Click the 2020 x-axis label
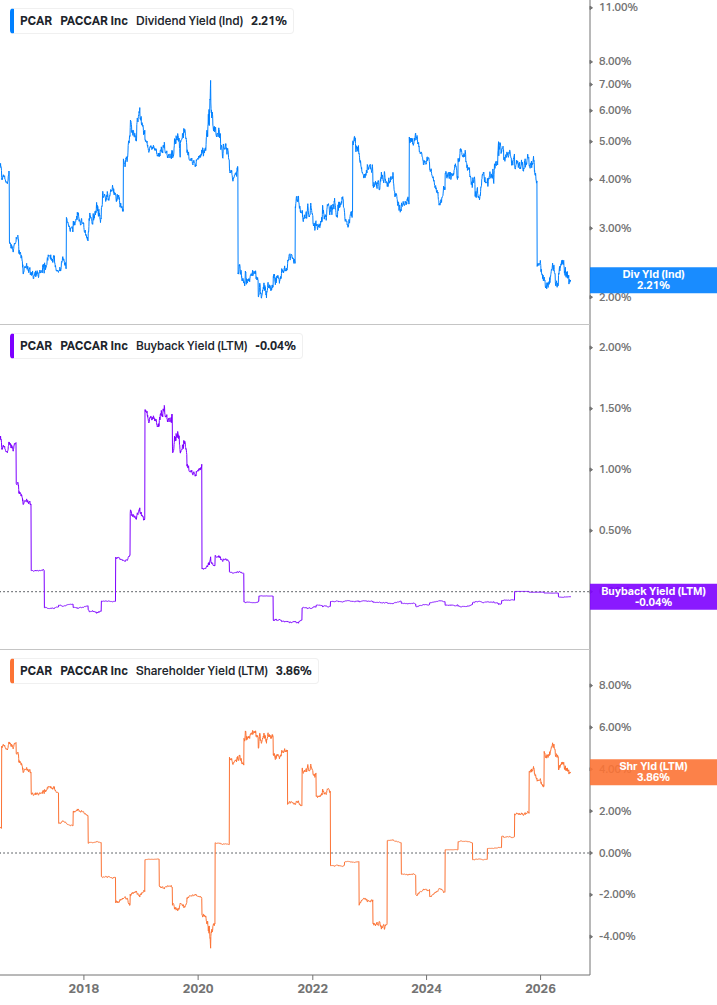Image resolution: width=717 pixels, height=1005 pixels. (198, 988)
